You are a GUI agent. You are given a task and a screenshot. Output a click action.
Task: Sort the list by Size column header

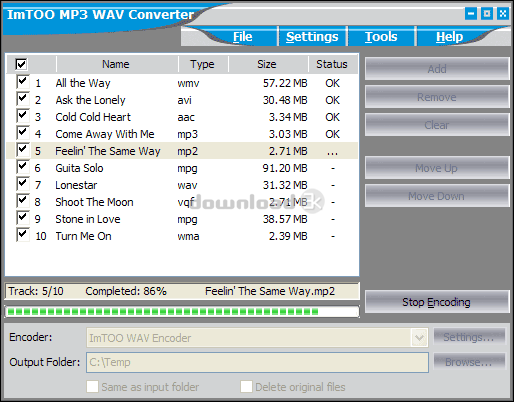(x=268, y=64)
